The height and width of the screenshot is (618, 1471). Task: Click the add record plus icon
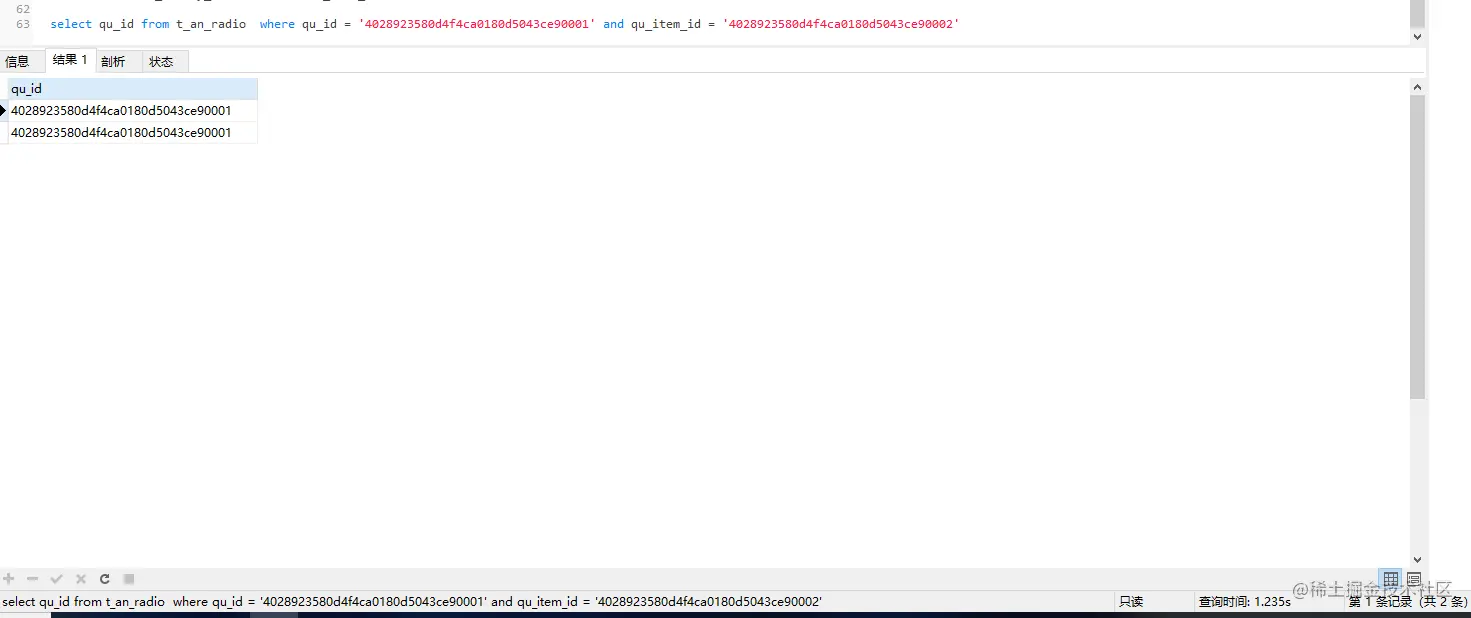[x=9, y=579]
